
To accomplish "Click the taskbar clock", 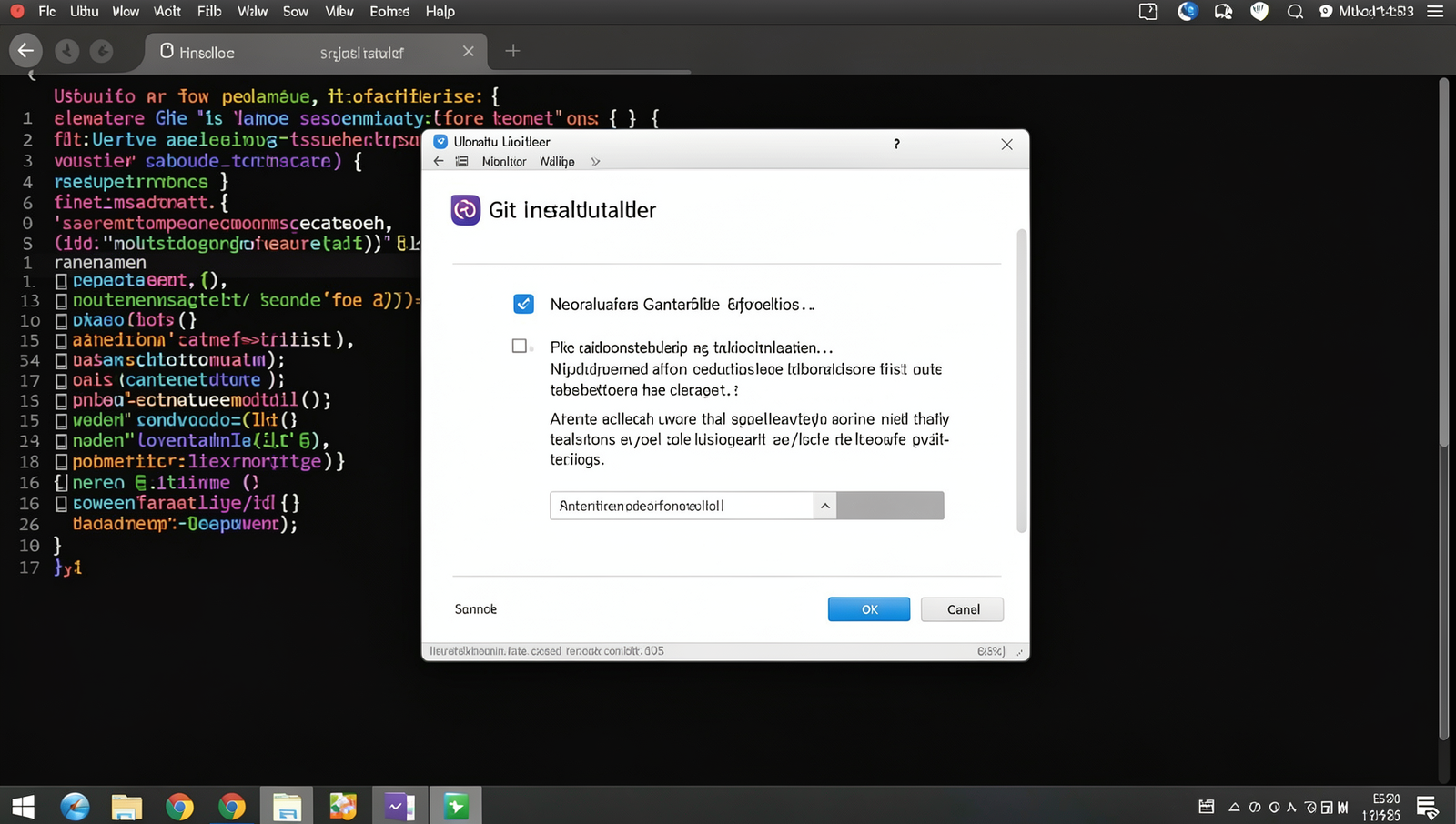I will [1380, 807].
